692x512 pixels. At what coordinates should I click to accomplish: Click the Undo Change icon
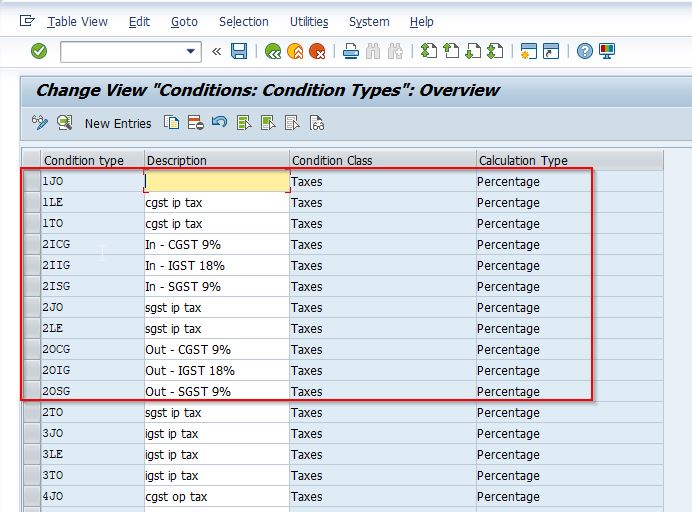pos(219,123)
